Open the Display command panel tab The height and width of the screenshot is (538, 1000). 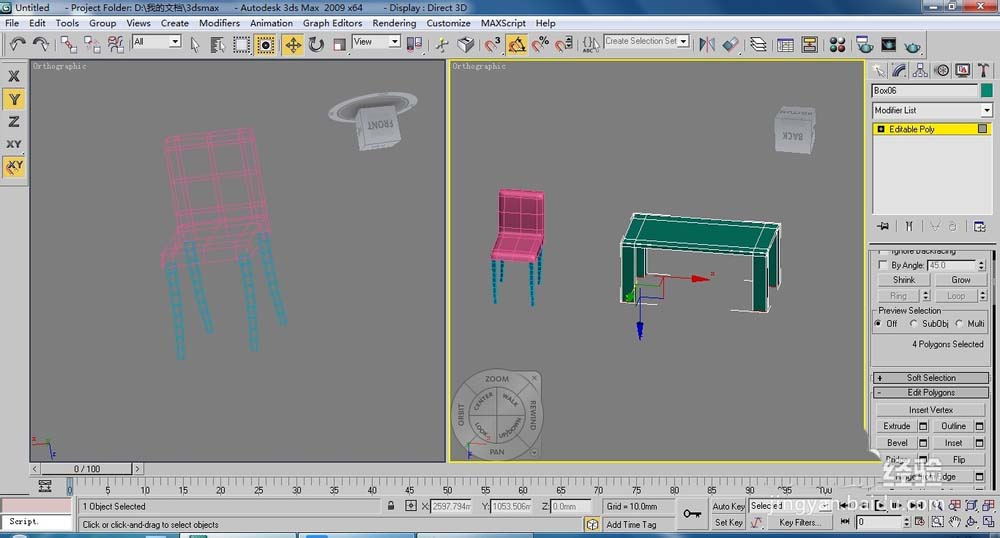pos(962,70)
